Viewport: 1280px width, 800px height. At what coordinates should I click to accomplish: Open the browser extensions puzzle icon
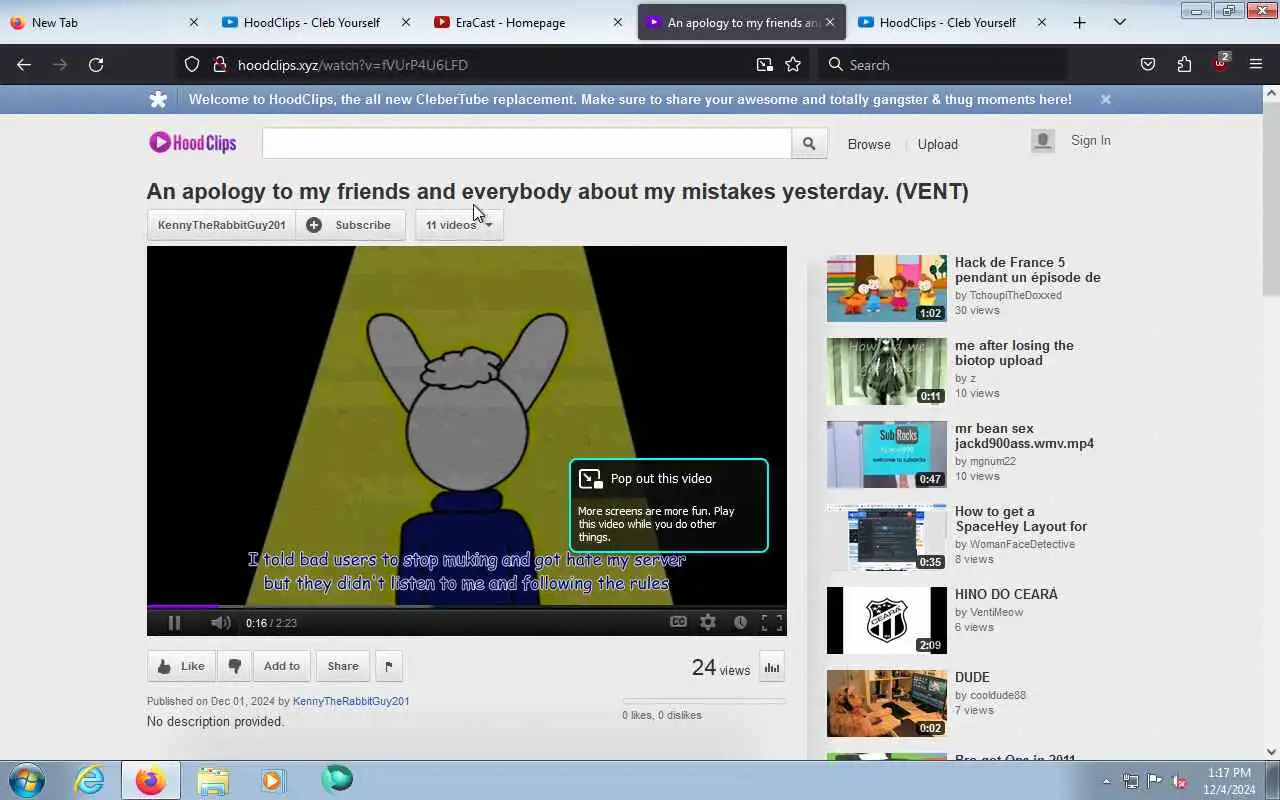tap(1184, 64)
